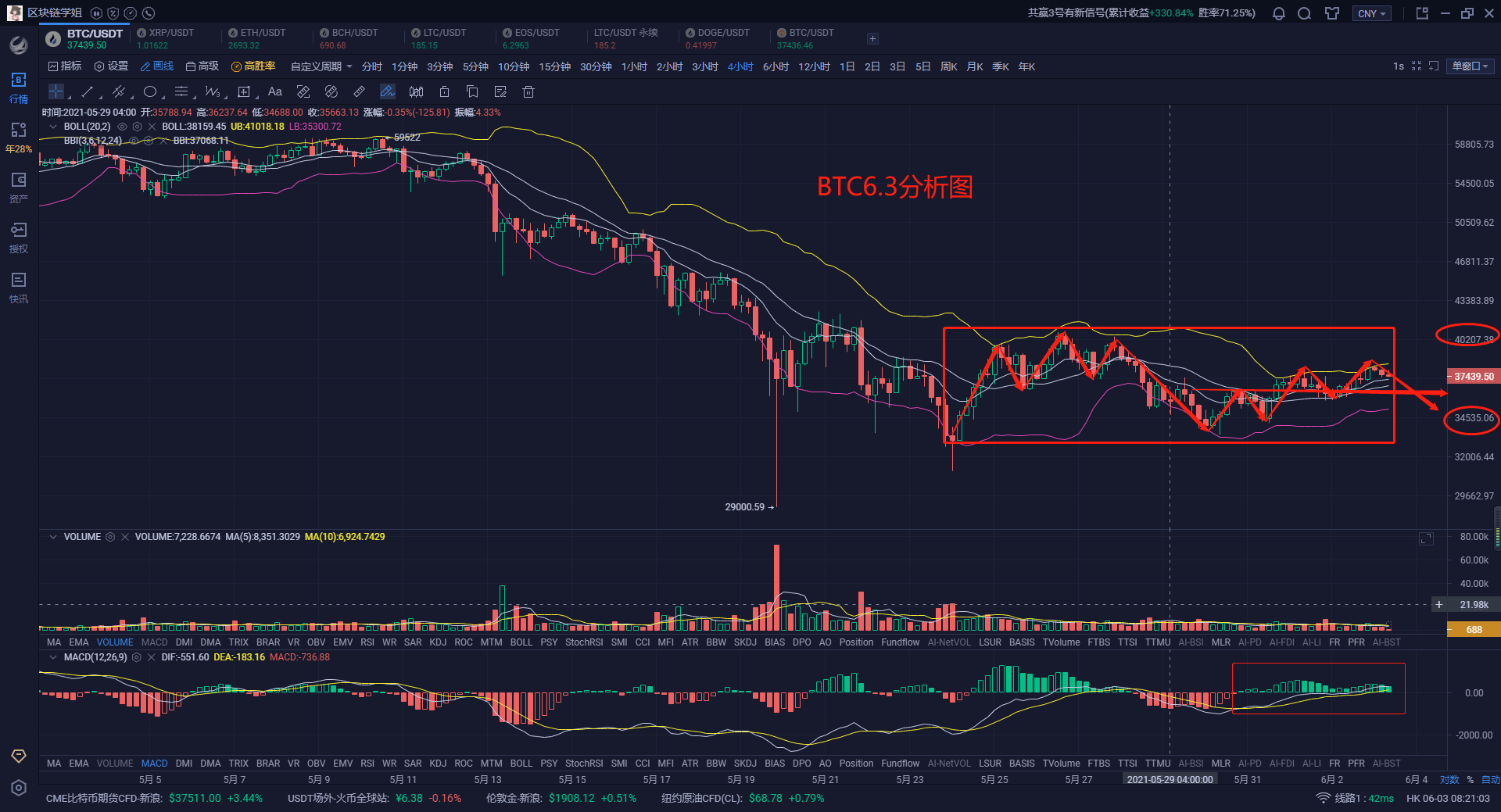Screen dimensions: 1501x812
Task: Select the 周K weekly timeframe
Action: 949,66
